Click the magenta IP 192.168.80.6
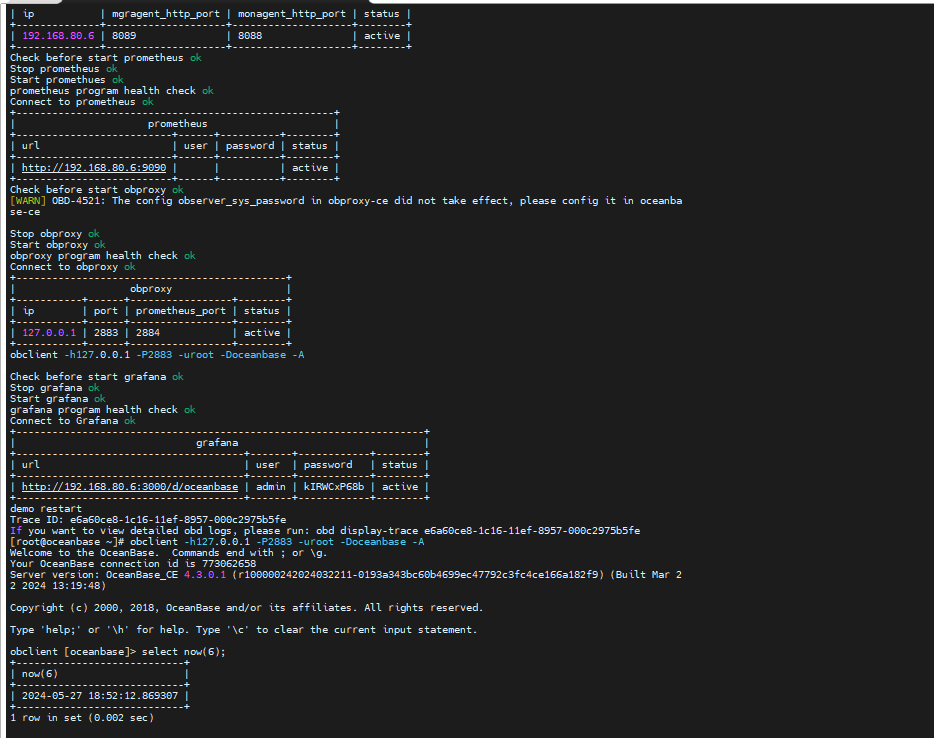934x738 pixels. click(x=58, y=36)
